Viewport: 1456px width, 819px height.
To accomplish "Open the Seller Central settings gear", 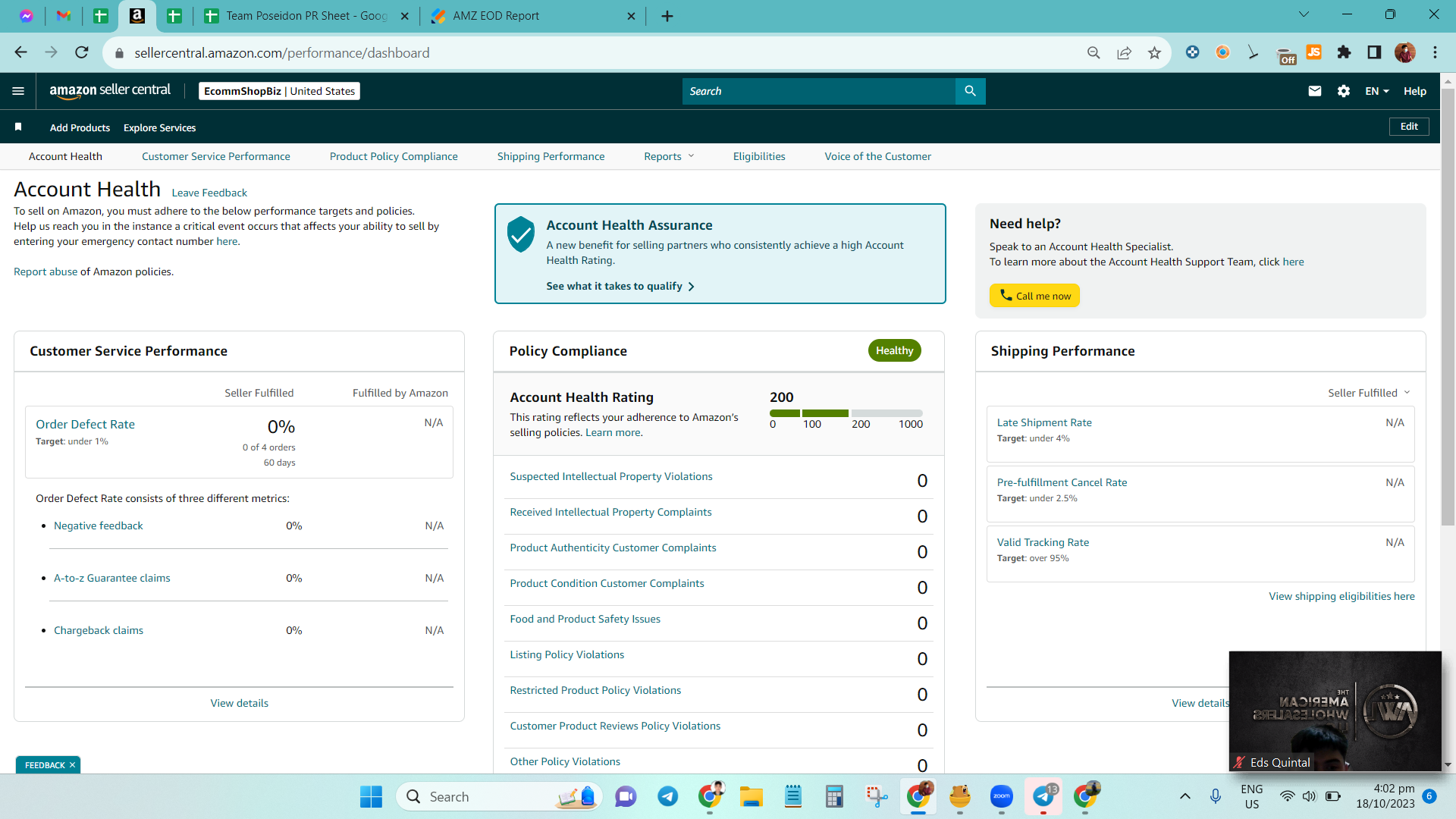I will point(1344,91).
